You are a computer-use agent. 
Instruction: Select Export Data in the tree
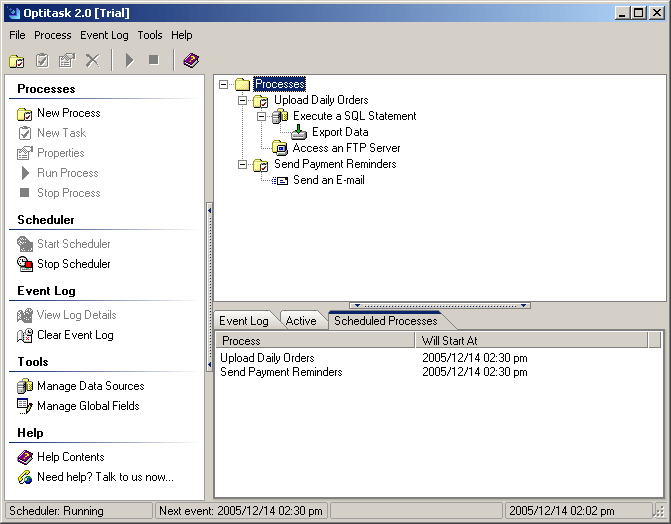click(x=340, y=132)
